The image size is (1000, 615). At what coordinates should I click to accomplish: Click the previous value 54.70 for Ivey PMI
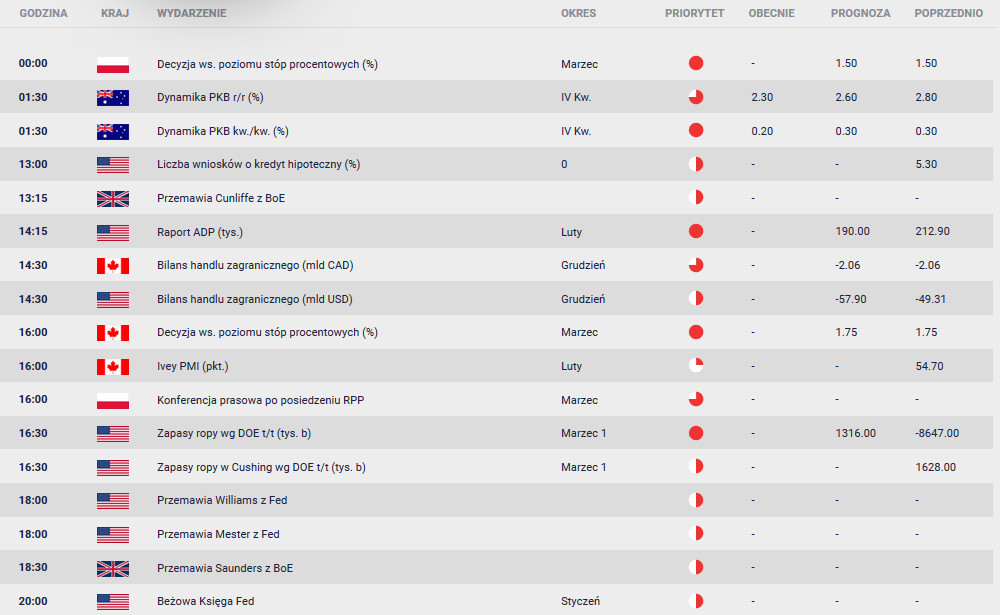(x=929, y=366)
